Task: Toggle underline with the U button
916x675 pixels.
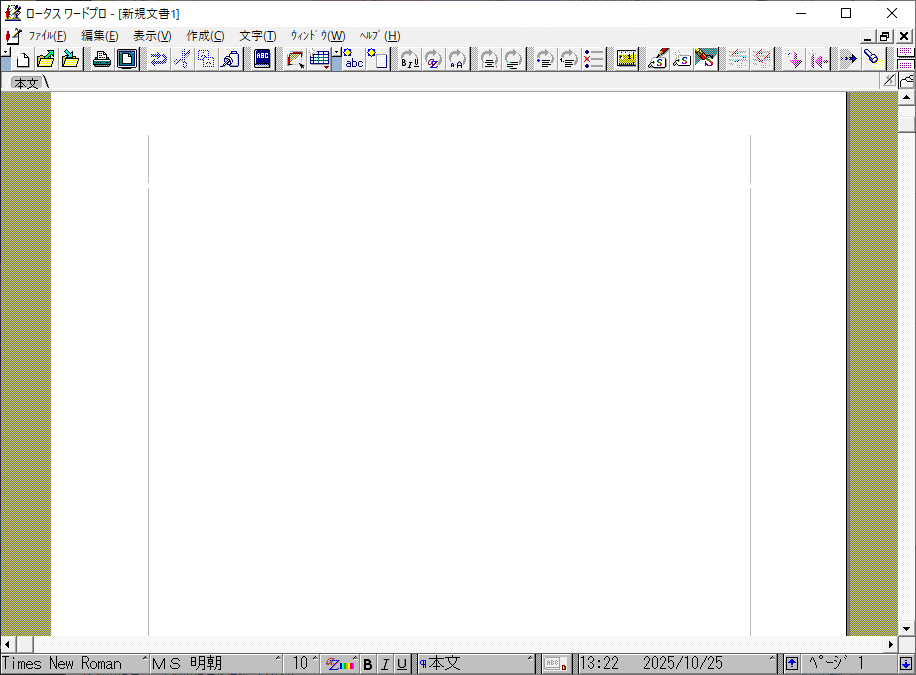Action: coord(402,664)
